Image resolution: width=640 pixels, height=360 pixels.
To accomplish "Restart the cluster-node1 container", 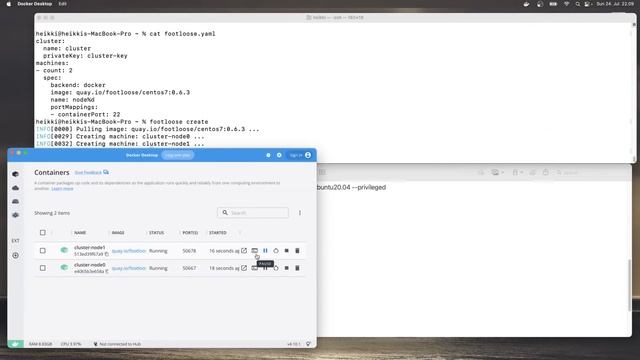I will [276, 251].
